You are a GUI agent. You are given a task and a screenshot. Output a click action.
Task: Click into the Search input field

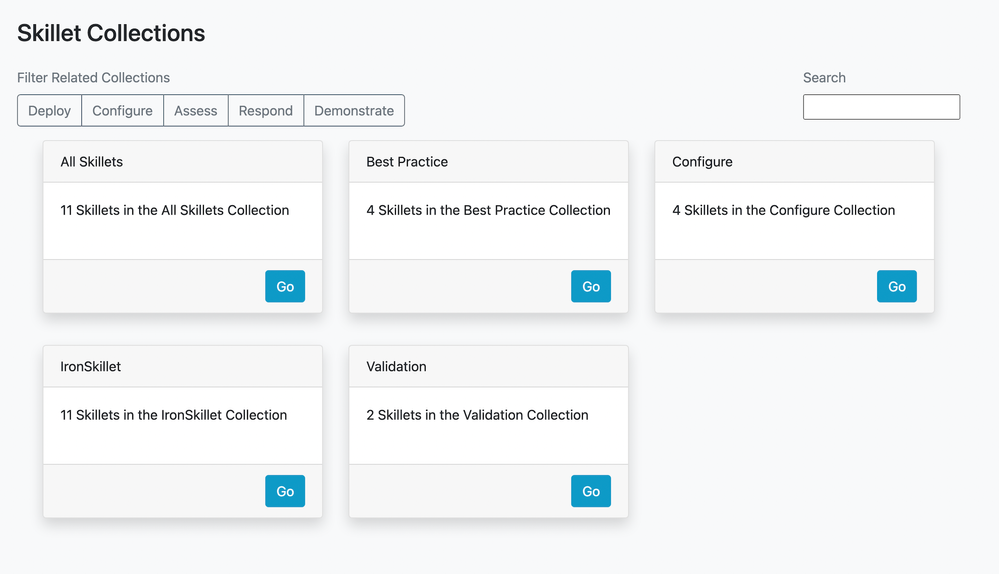pos(881,107)
